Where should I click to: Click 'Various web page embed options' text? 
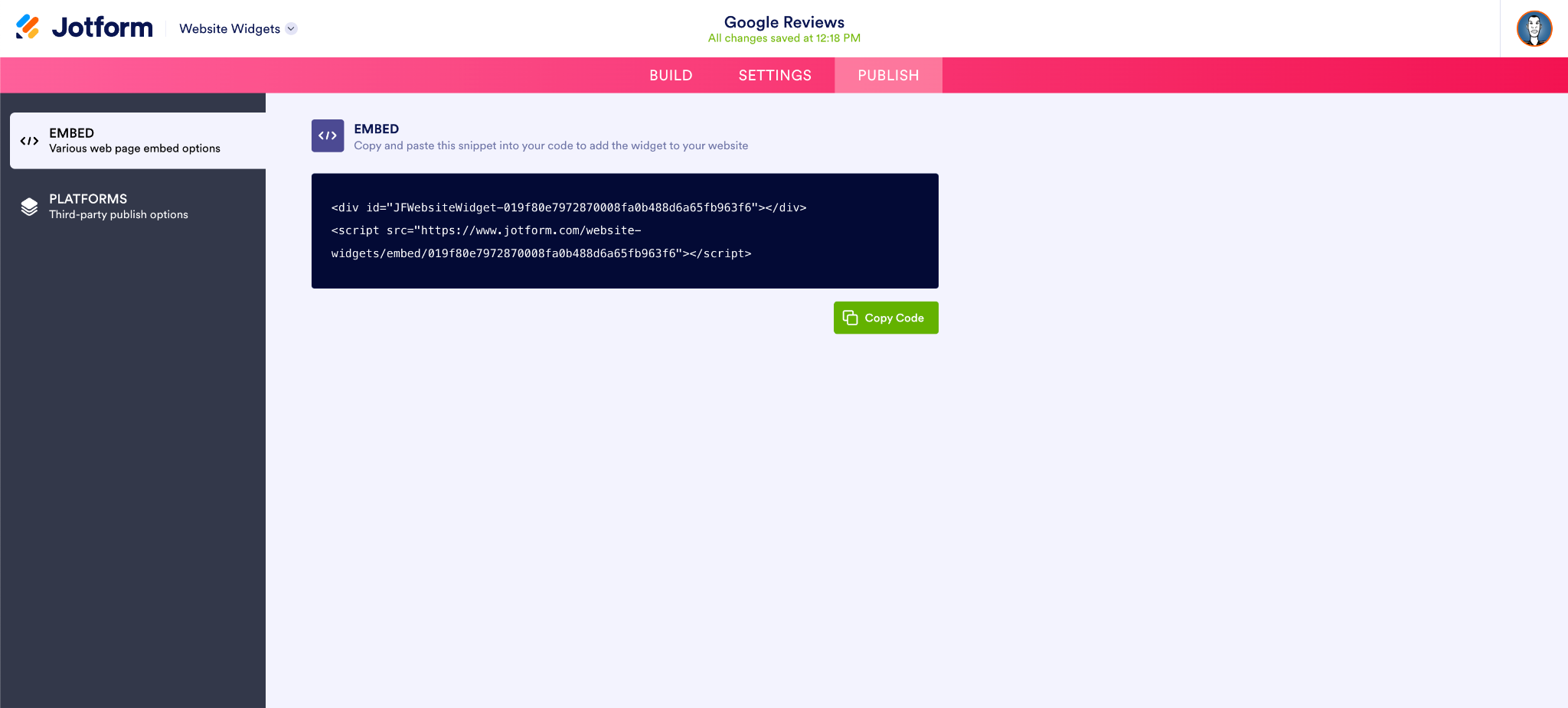coord(135,148)
